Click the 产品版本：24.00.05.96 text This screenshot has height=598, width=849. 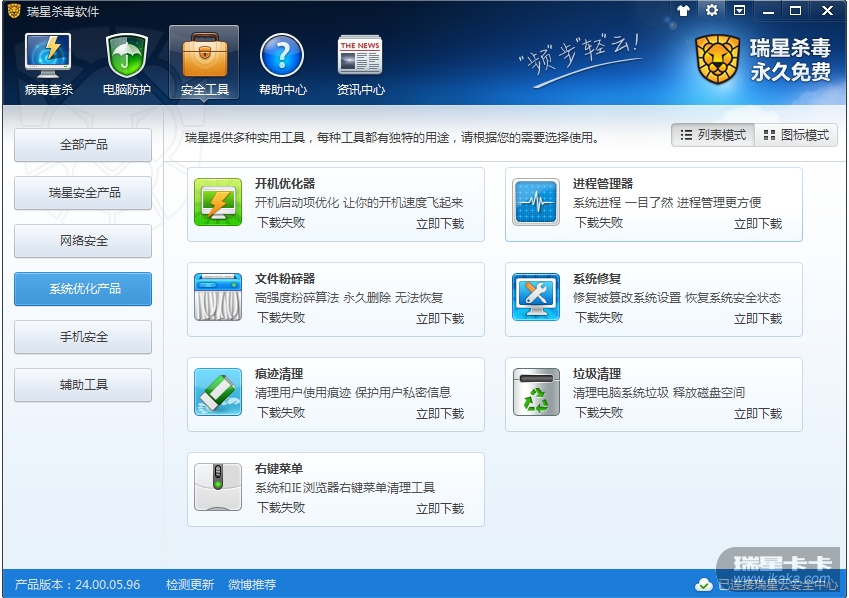click(x=77, y=585)
